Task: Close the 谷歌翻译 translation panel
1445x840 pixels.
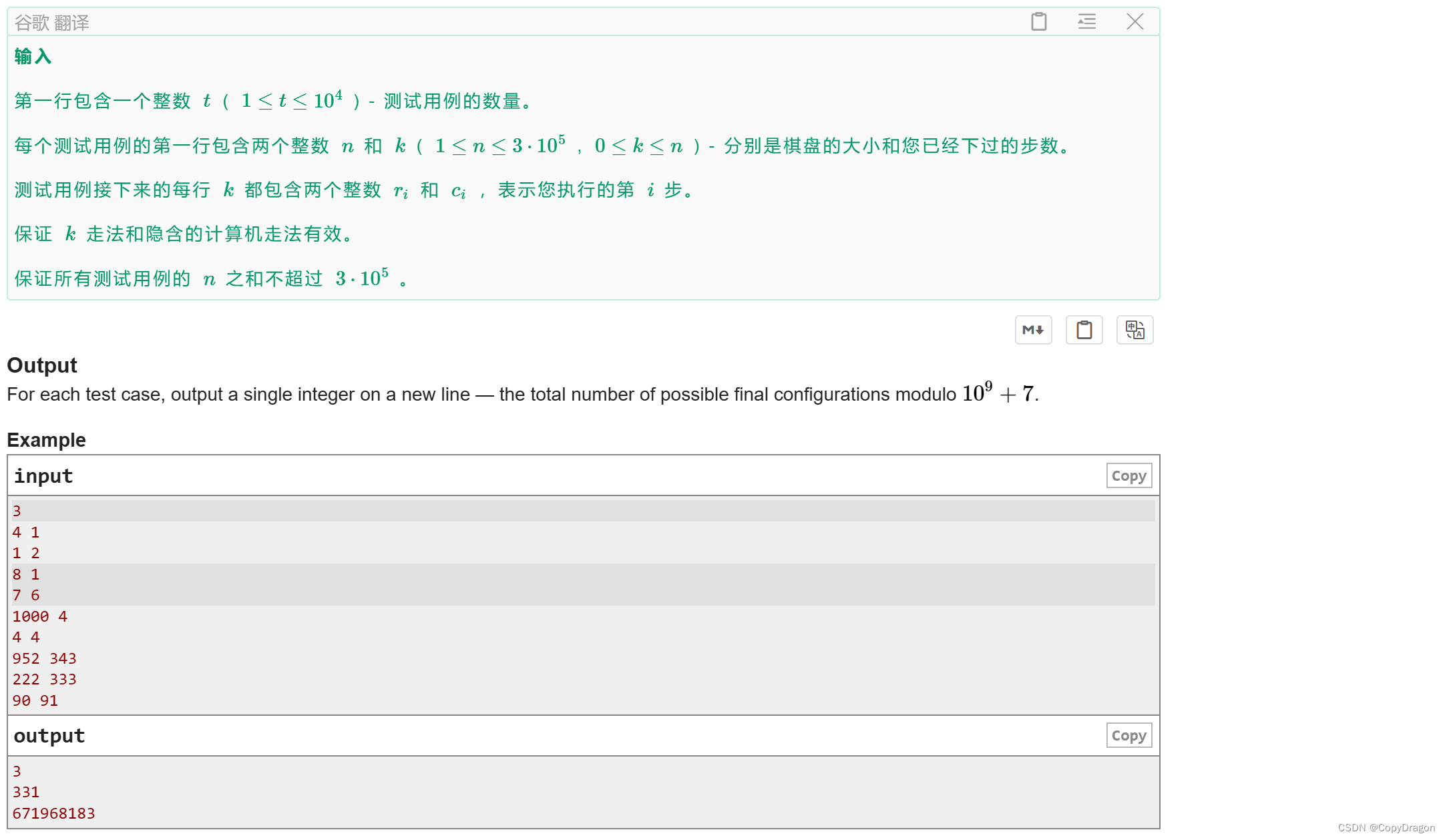Action: [x=1134, y=22]
